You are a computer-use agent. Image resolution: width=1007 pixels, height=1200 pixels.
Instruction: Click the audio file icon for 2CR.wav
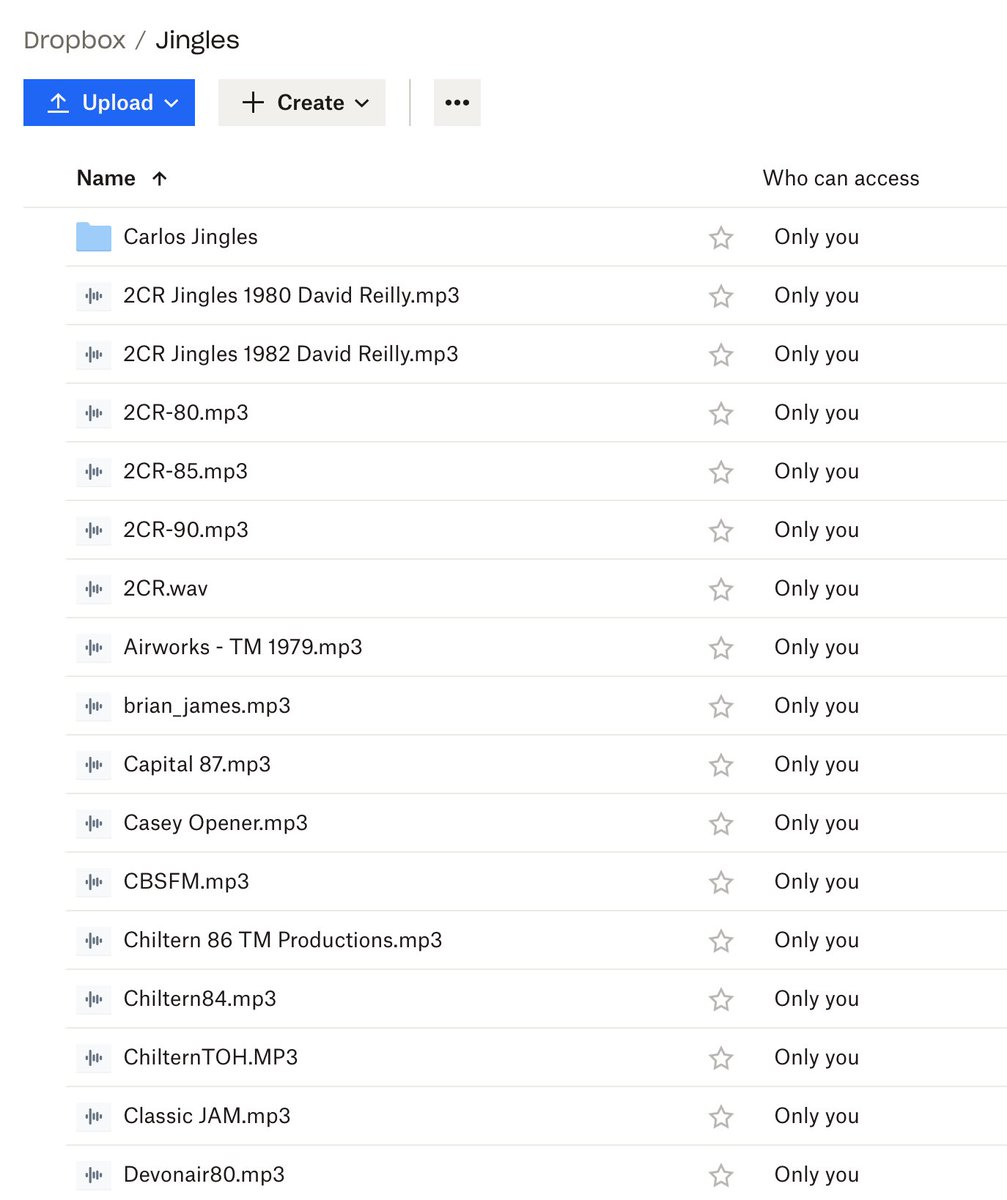tap(94, 589)
